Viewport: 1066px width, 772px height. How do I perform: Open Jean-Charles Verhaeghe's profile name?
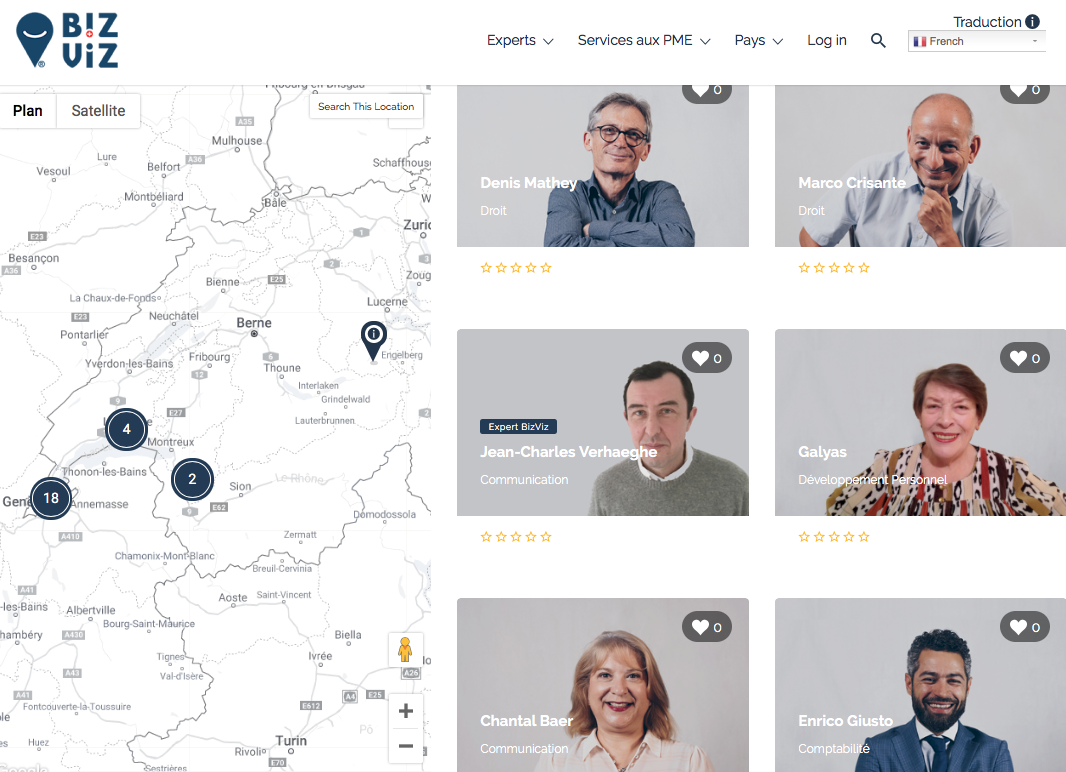pos(568,452)
